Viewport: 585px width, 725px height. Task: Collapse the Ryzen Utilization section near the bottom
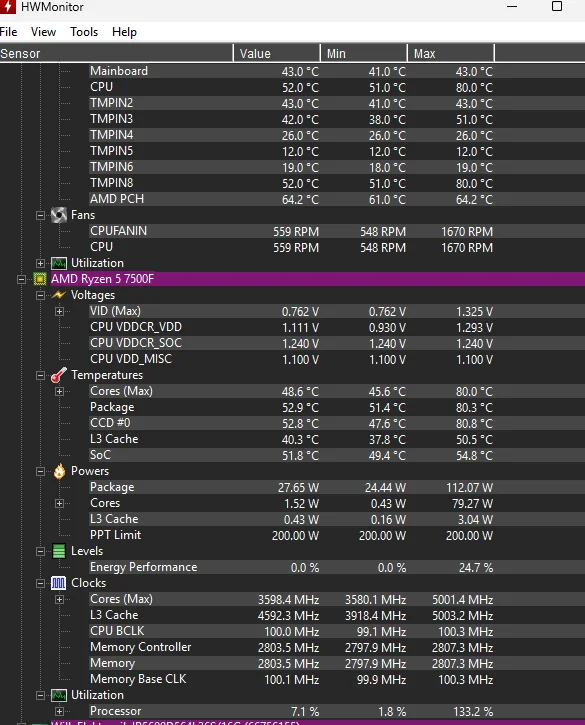[40, 696]
